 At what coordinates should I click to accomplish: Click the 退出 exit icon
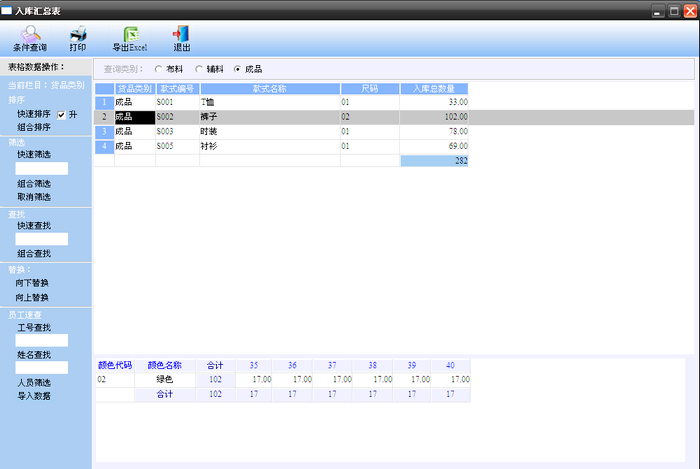182,39
